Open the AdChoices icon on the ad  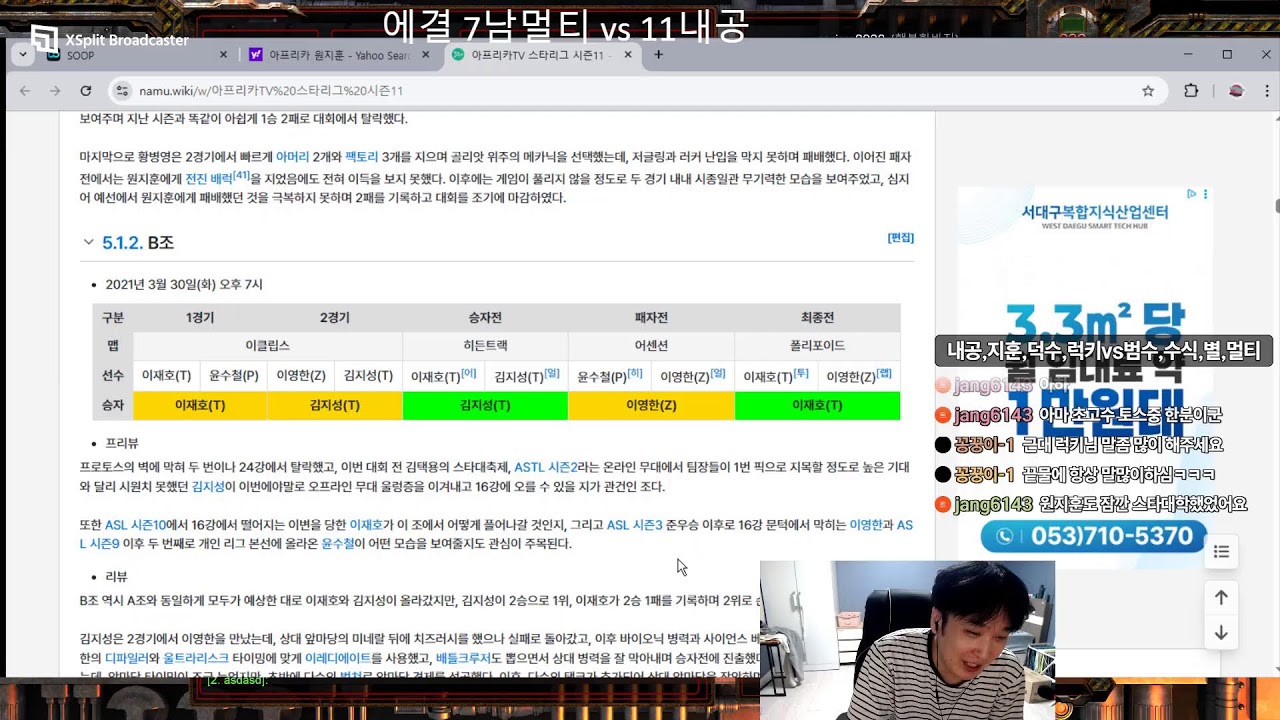point(1192,194)
